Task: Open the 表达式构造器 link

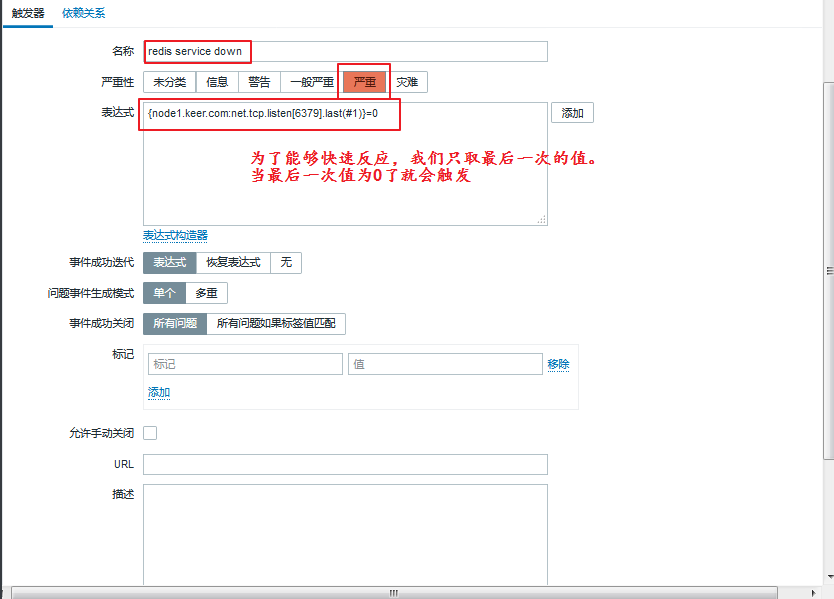Action: (x=175, y=235)
